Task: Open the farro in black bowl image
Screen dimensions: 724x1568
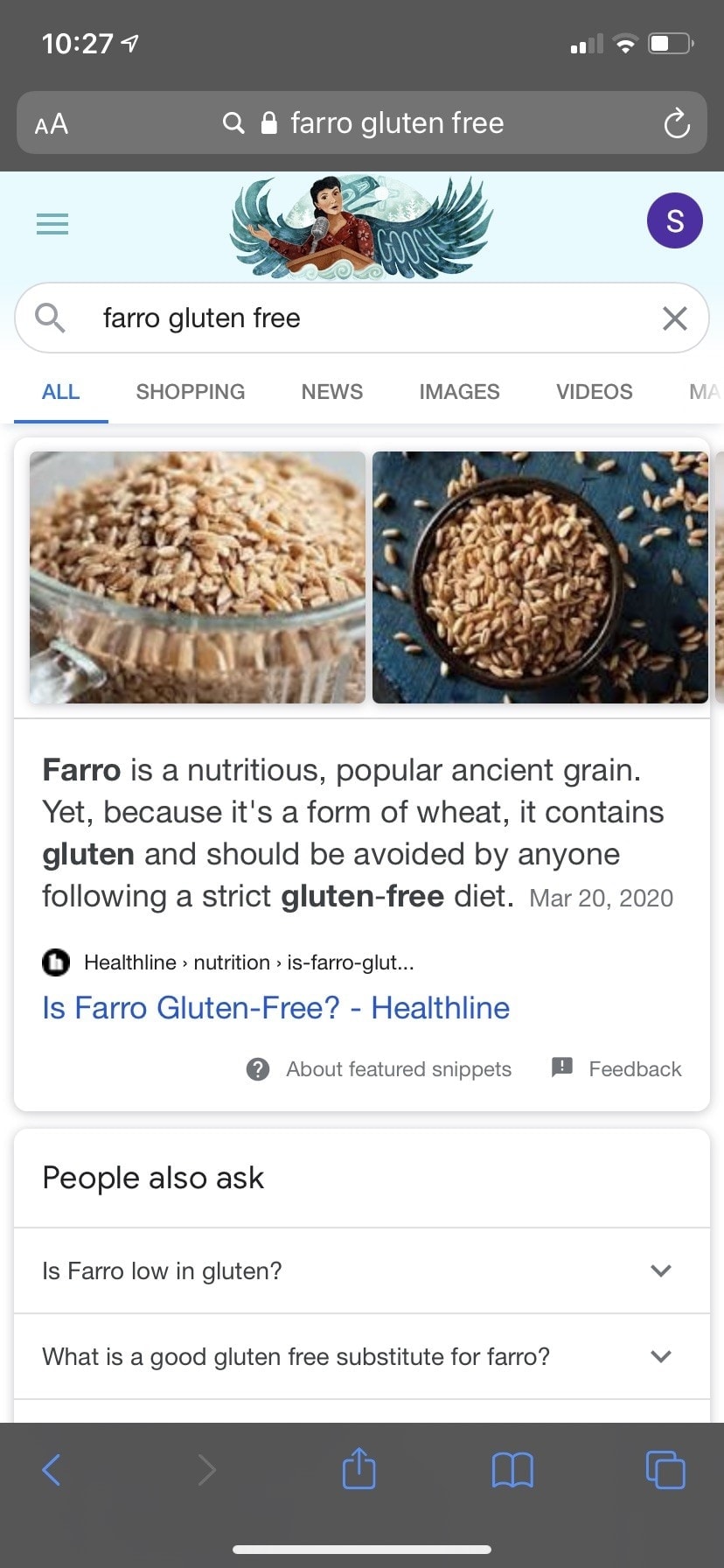Action: (x=540, y=577)
